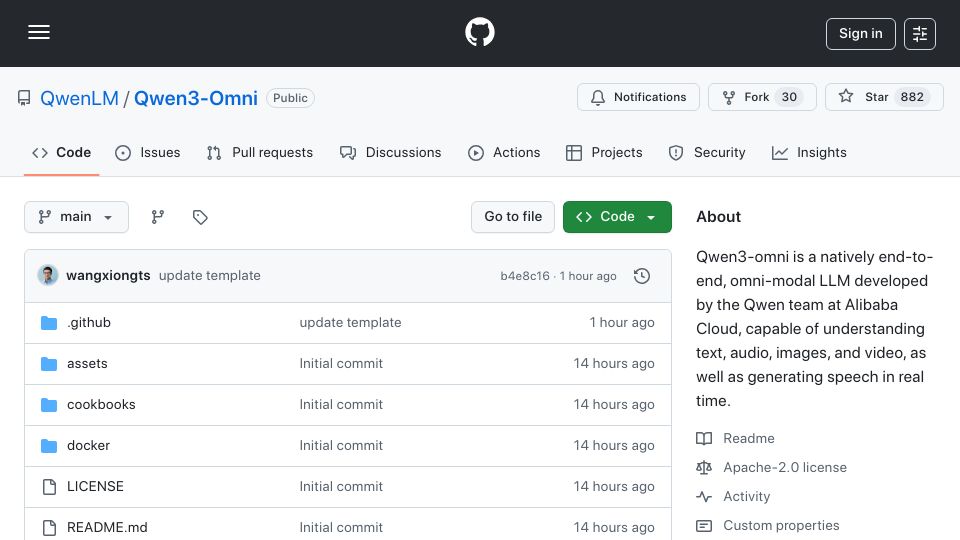
Task: Click the cookbooks row's 'Initial commit' message
Action: (341, 405)
